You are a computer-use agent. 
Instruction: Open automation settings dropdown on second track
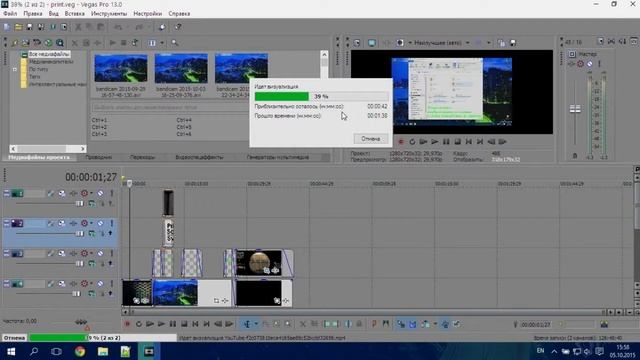pyautogui.click(x=91, y=223)
